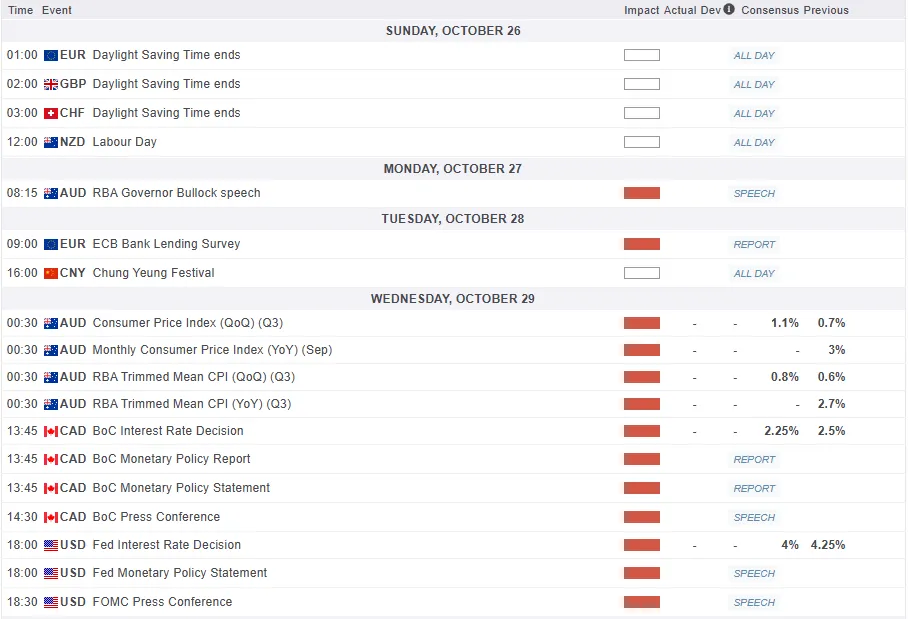This screenshot has height=619, width=908.
Task: Click the Tuesday, October 28 date header
Action: click(453, 218)
